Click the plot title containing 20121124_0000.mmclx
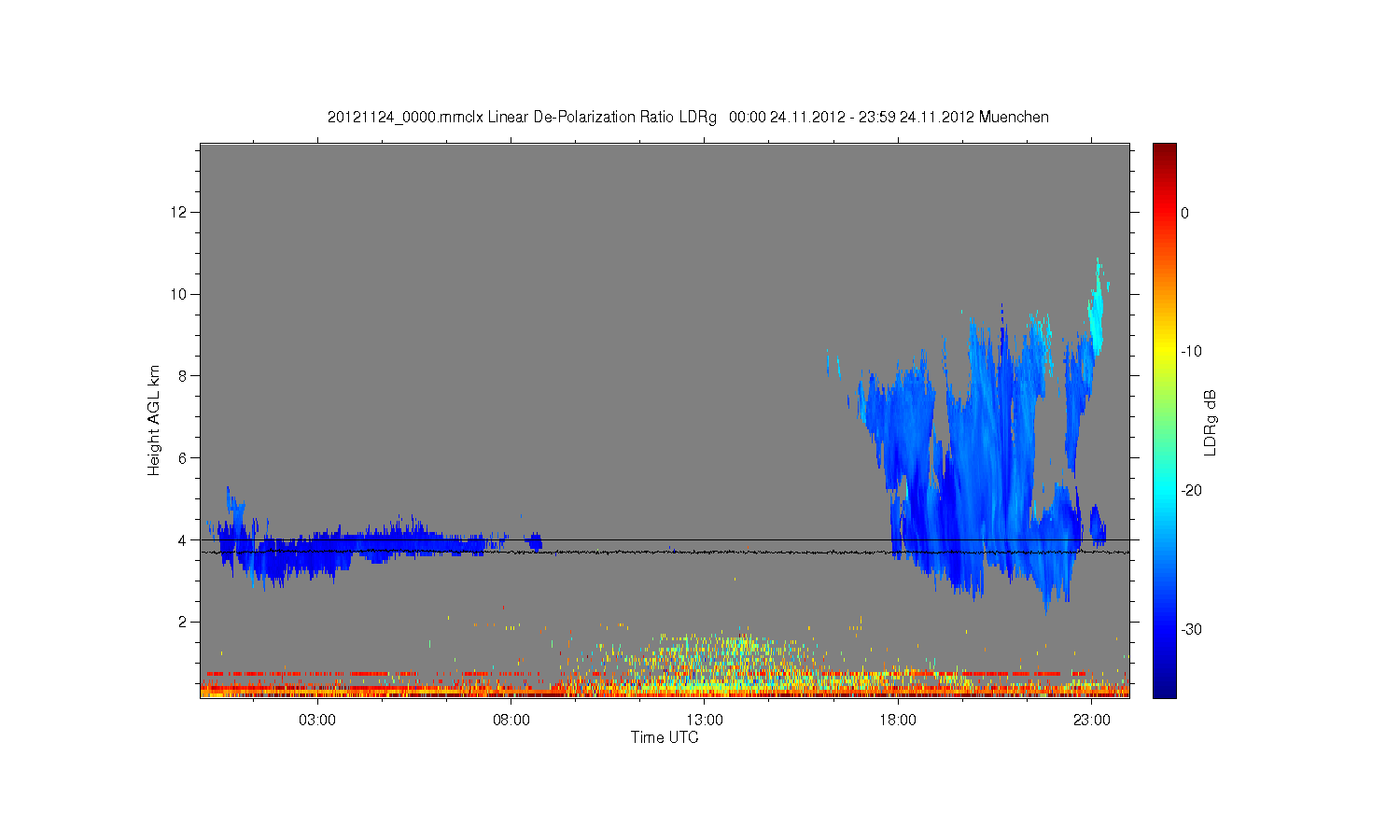Image resolution: width=1400 pixels, height=840 pixels. click(688, 118)
